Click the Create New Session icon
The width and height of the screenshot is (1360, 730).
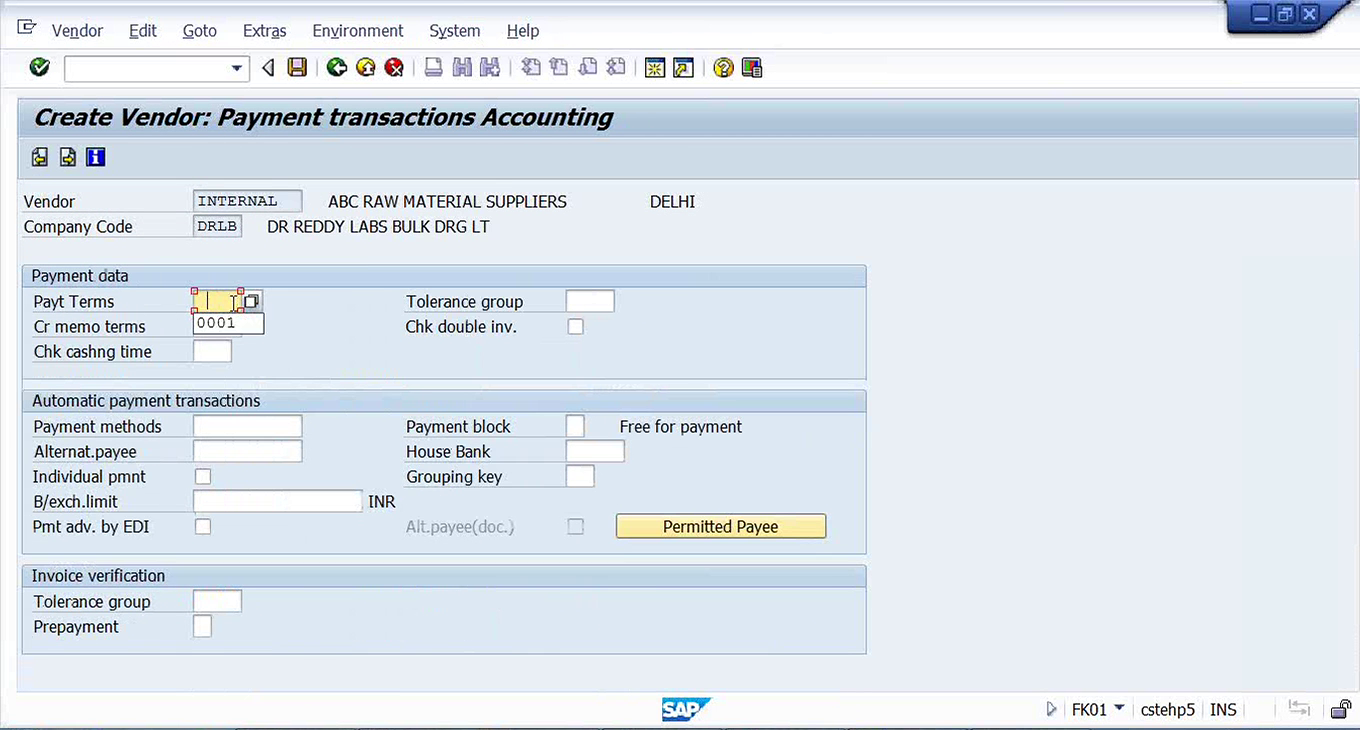click(655, 68)
